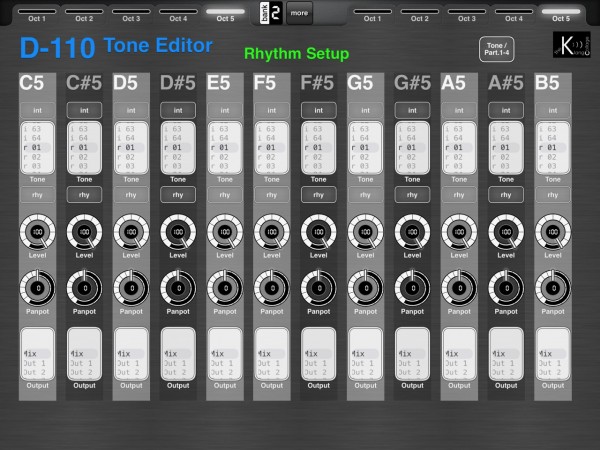Click the D-110 Tone Editor title
The width and height of the screenshot is (600, 450).
(x=116, y=47)
